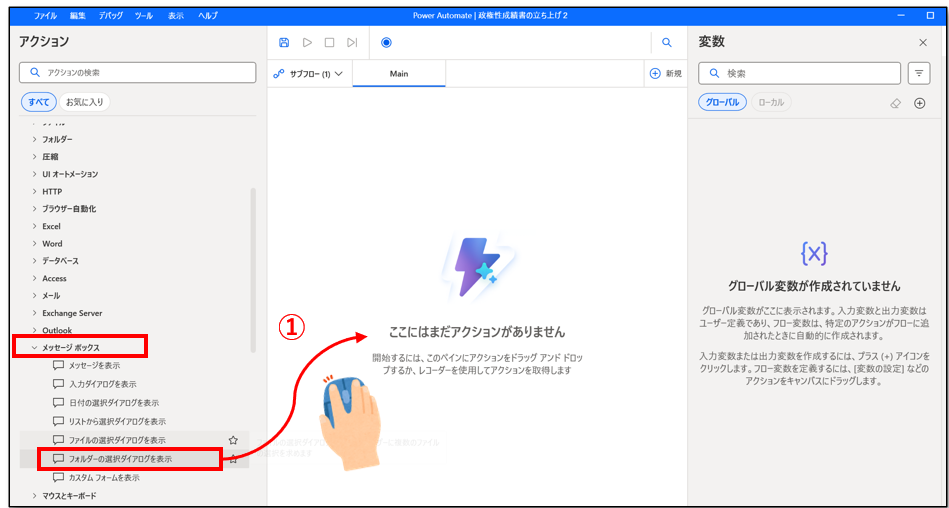Open the サブフロー dropdown

(309, 74)
